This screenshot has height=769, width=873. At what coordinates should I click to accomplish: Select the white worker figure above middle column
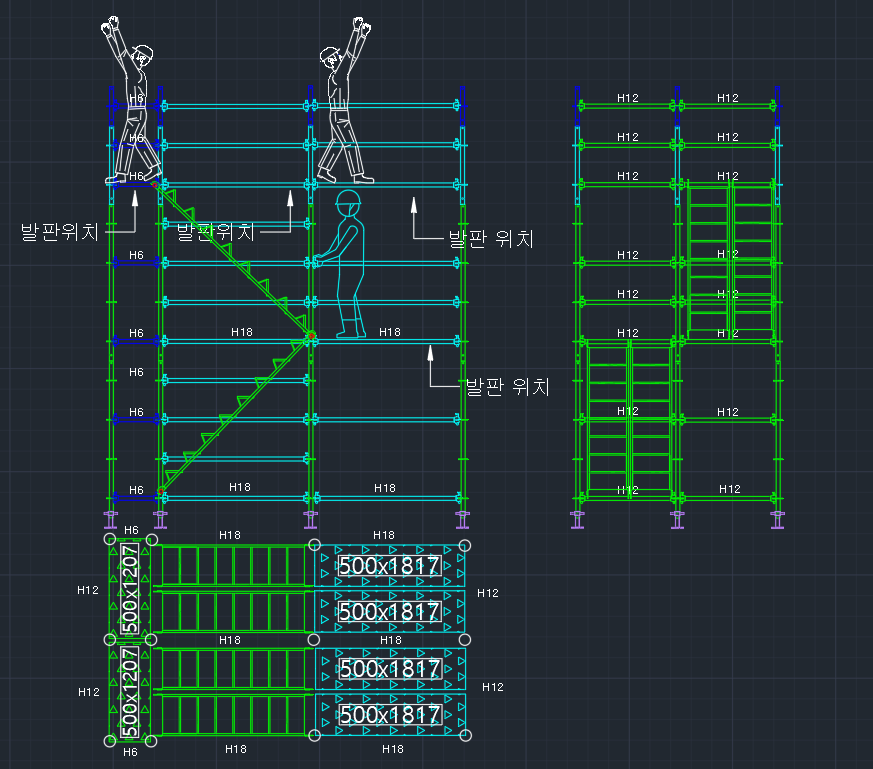click(345, 100)
